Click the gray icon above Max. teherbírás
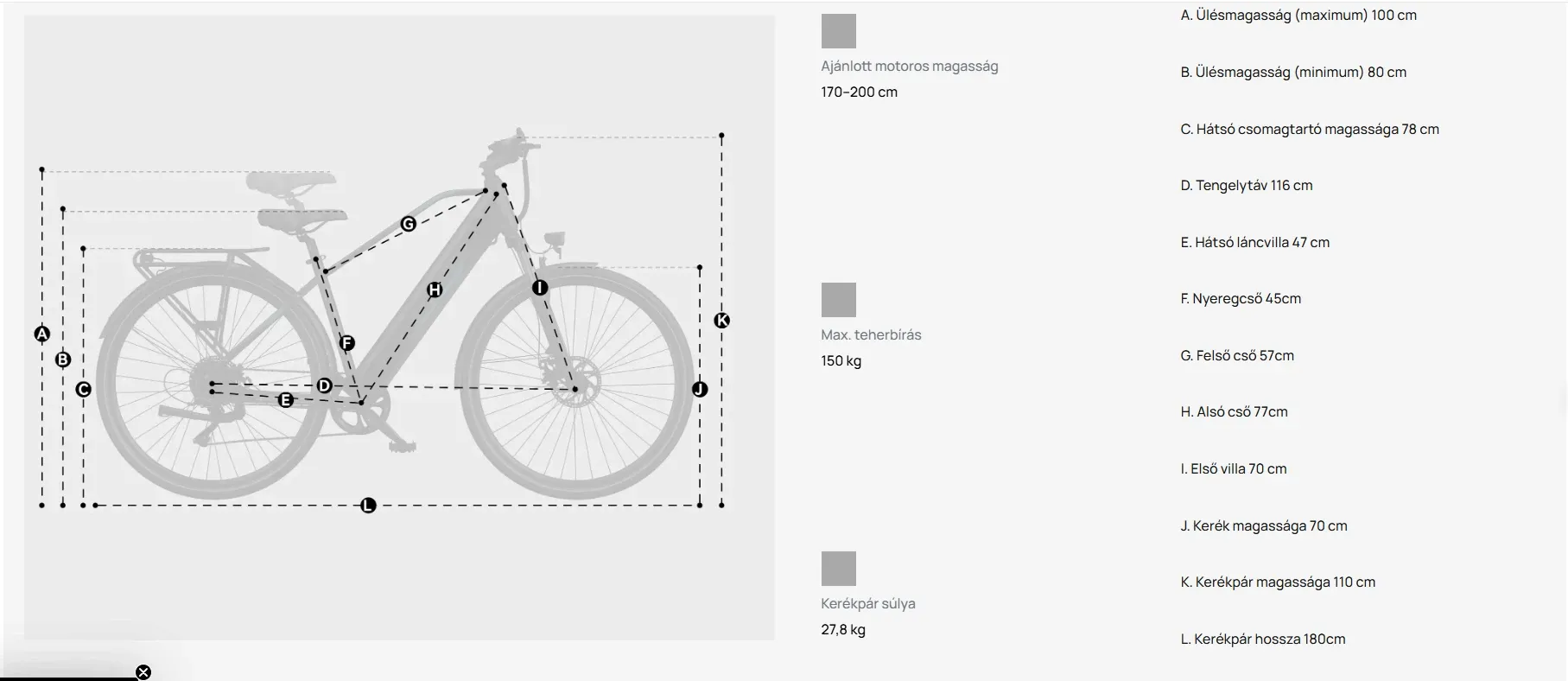The image size is (1568, 681). tap(838, 300)
